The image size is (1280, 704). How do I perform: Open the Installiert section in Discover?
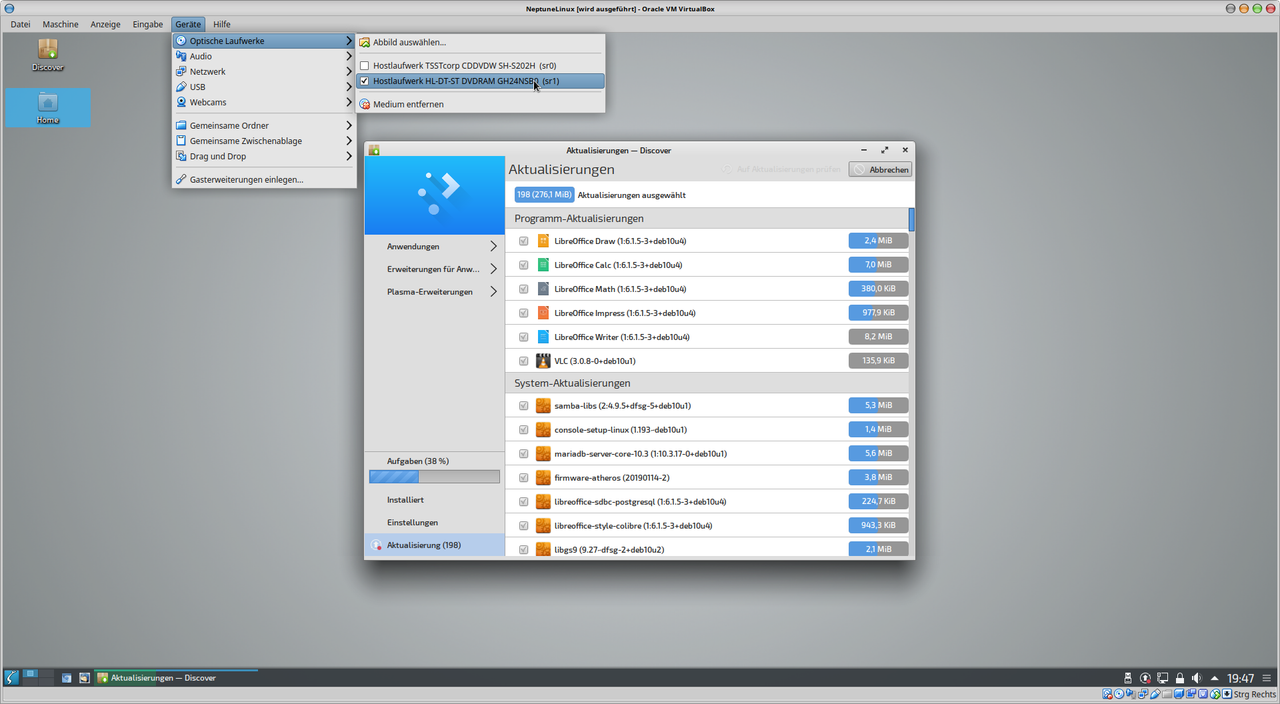coord(435,499)
